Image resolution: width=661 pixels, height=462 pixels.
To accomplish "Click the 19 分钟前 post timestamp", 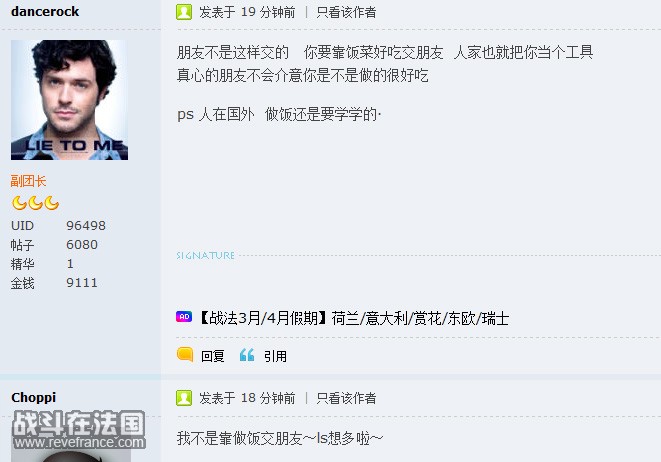I will click(268, 12).
